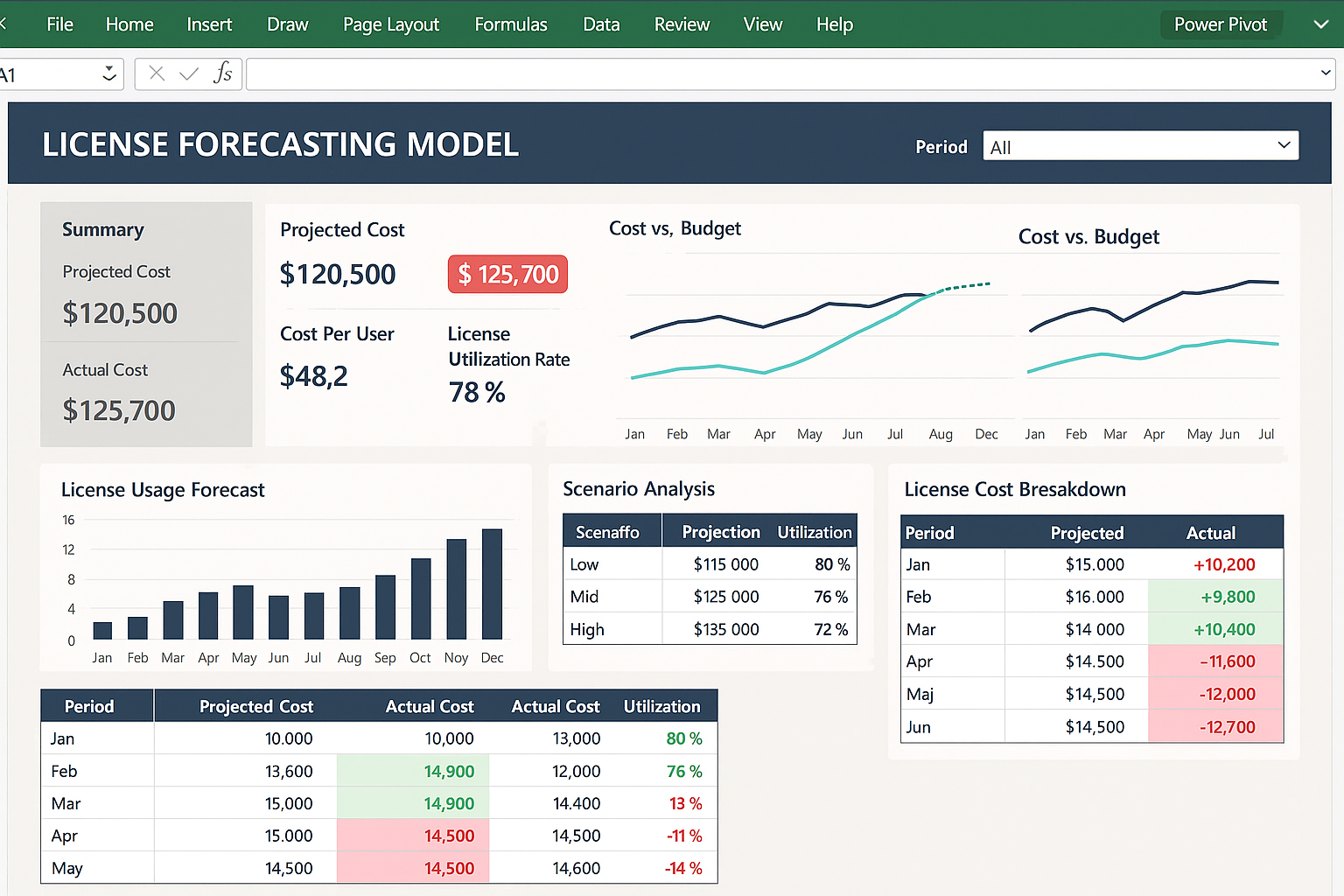Click the Actual header in License Cost Breakdown
The height and width of the screenshot is (896, 1344).
(1211, 533)
